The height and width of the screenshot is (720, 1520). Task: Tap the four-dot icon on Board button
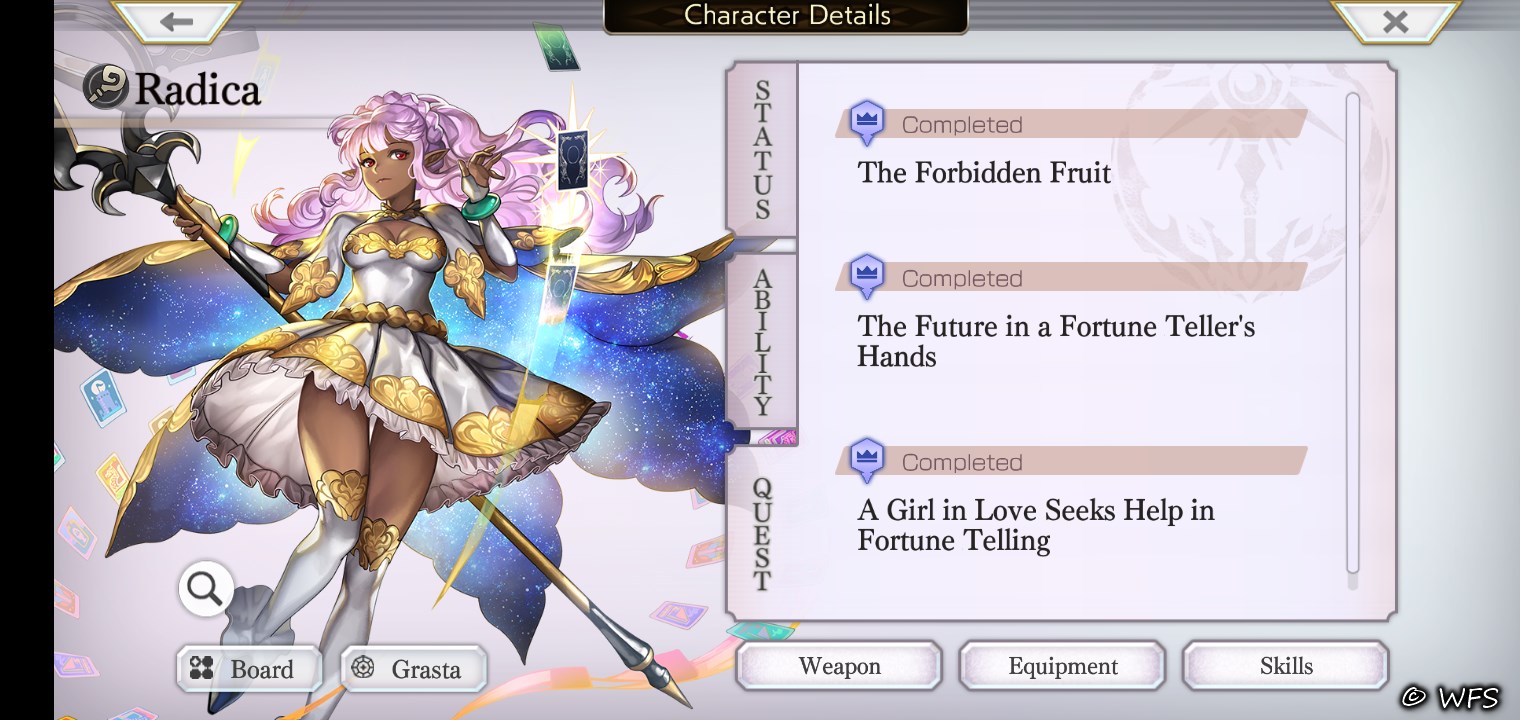[202, 669]
